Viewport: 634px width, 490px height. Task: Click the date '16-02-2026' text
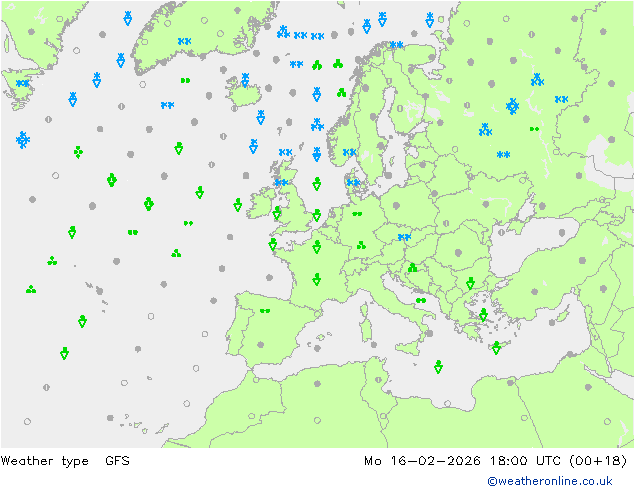435,460
